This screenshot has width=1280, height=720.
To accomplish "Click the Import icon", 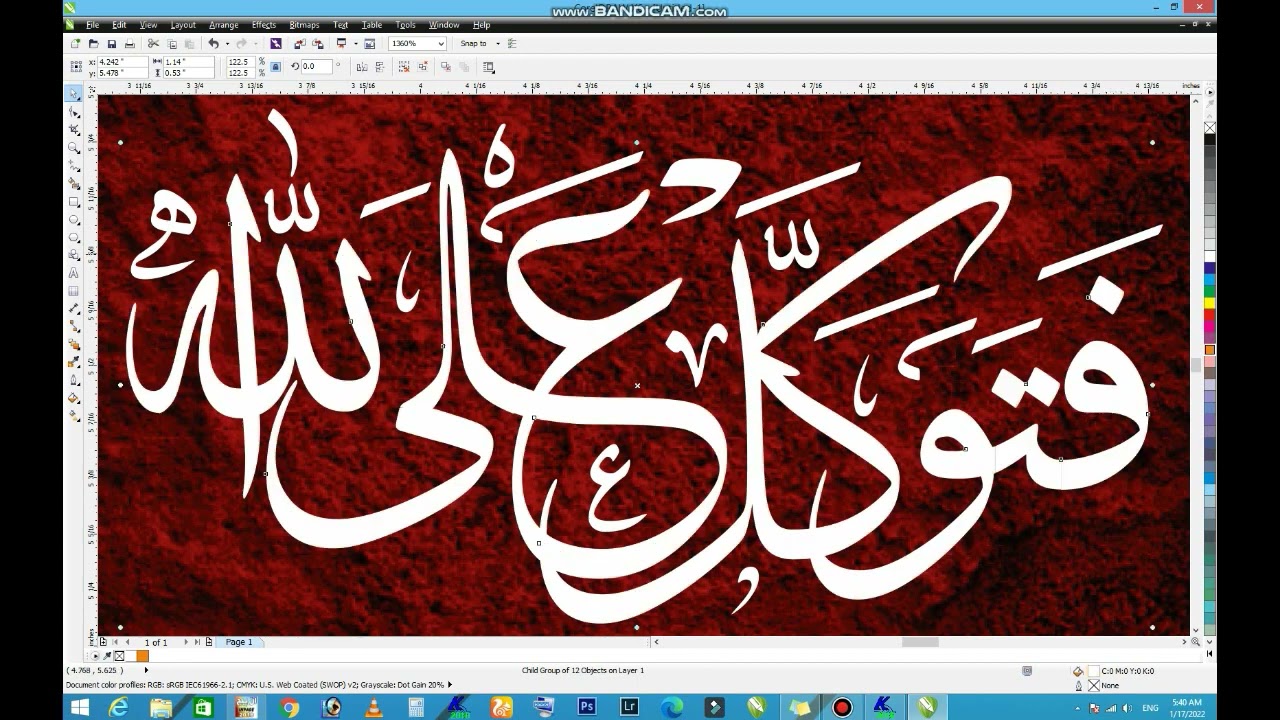I will (x=299, y=44).
